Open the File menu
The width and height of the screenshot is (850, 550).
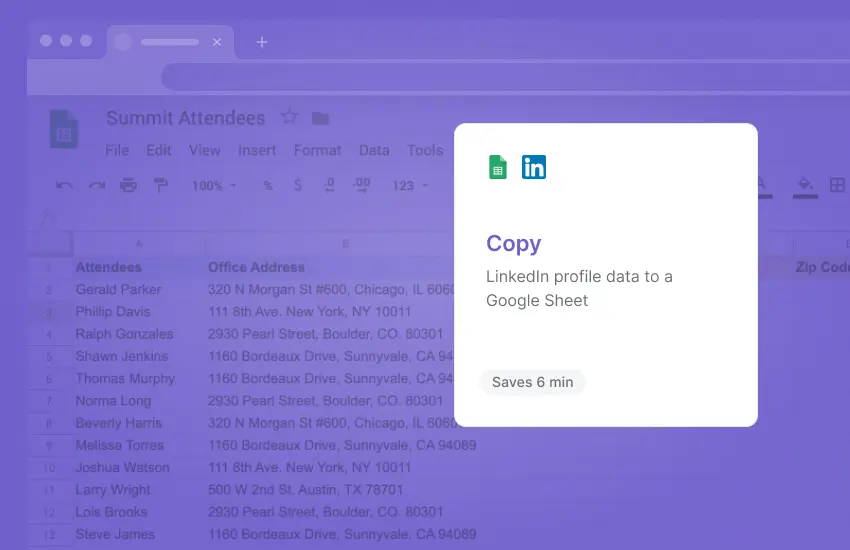pos(117,150)
